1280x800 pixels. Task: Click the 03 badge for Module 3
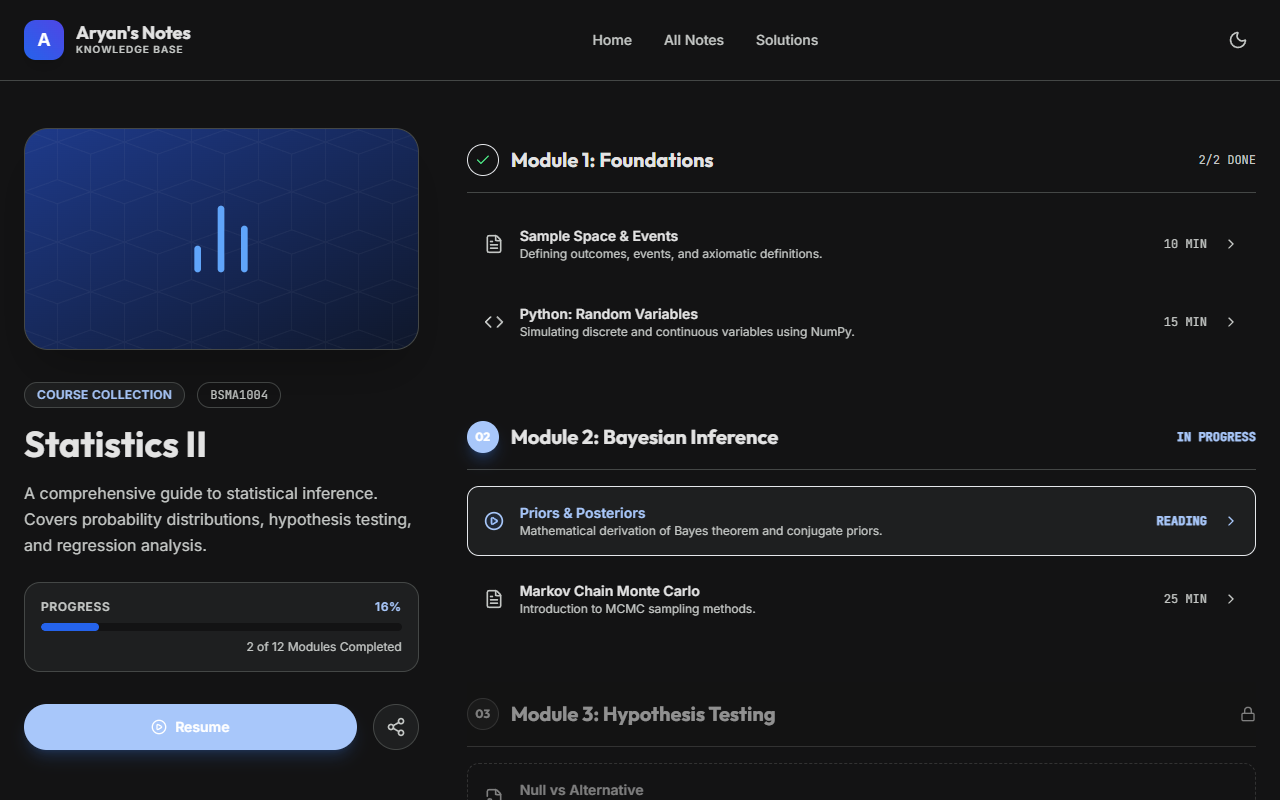[483, 714]
